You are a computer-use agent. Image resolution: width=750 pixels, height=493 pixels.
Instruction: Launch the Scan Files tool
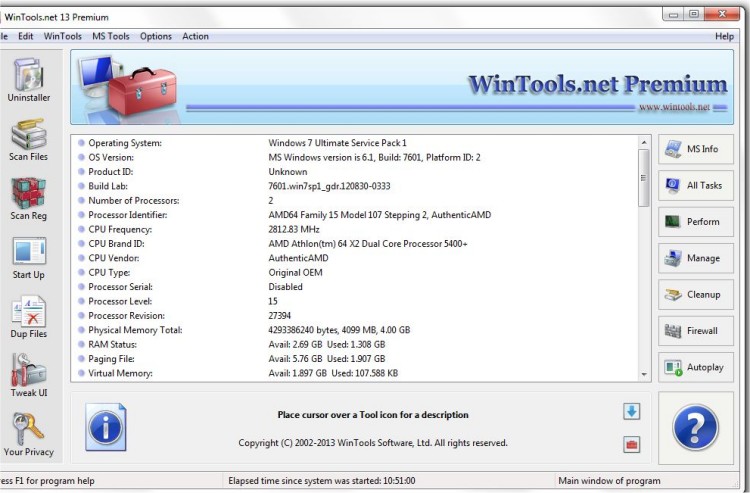pyautogui.click(x=28, y=139)
